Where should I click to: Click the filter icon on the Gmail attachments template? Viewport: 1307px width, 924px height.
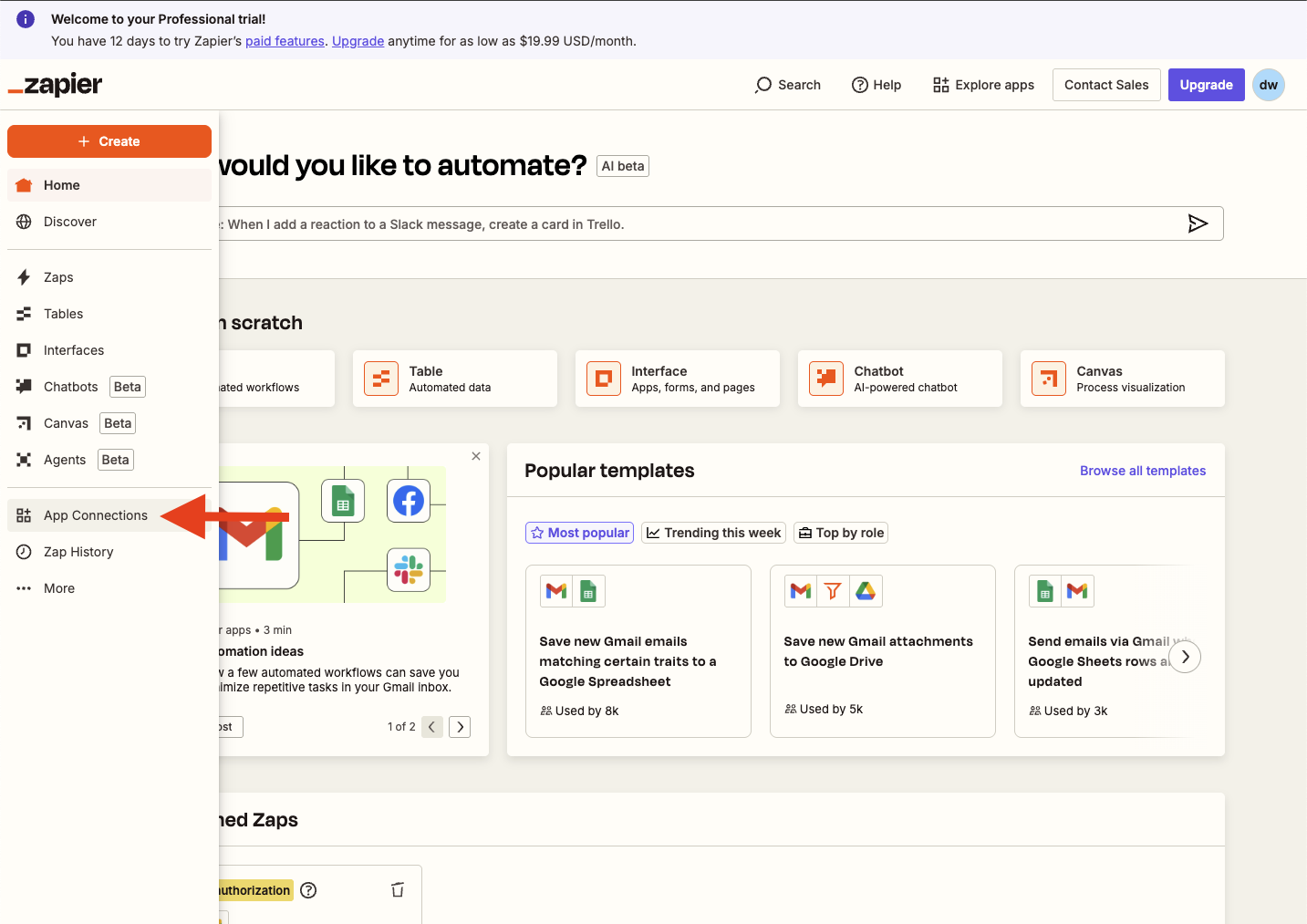[833, 591]
